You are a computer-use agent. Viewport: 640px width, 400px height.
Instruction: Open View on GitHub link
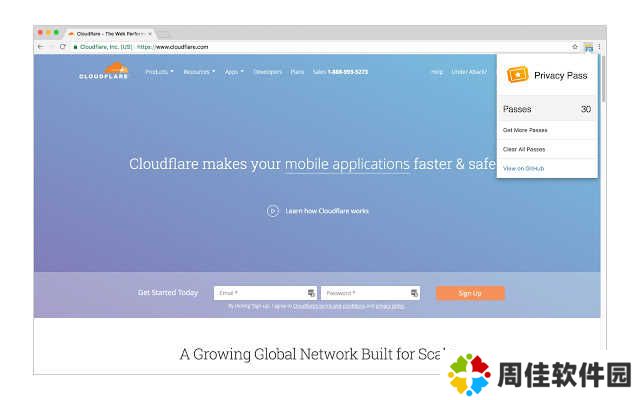pos(523,168)
